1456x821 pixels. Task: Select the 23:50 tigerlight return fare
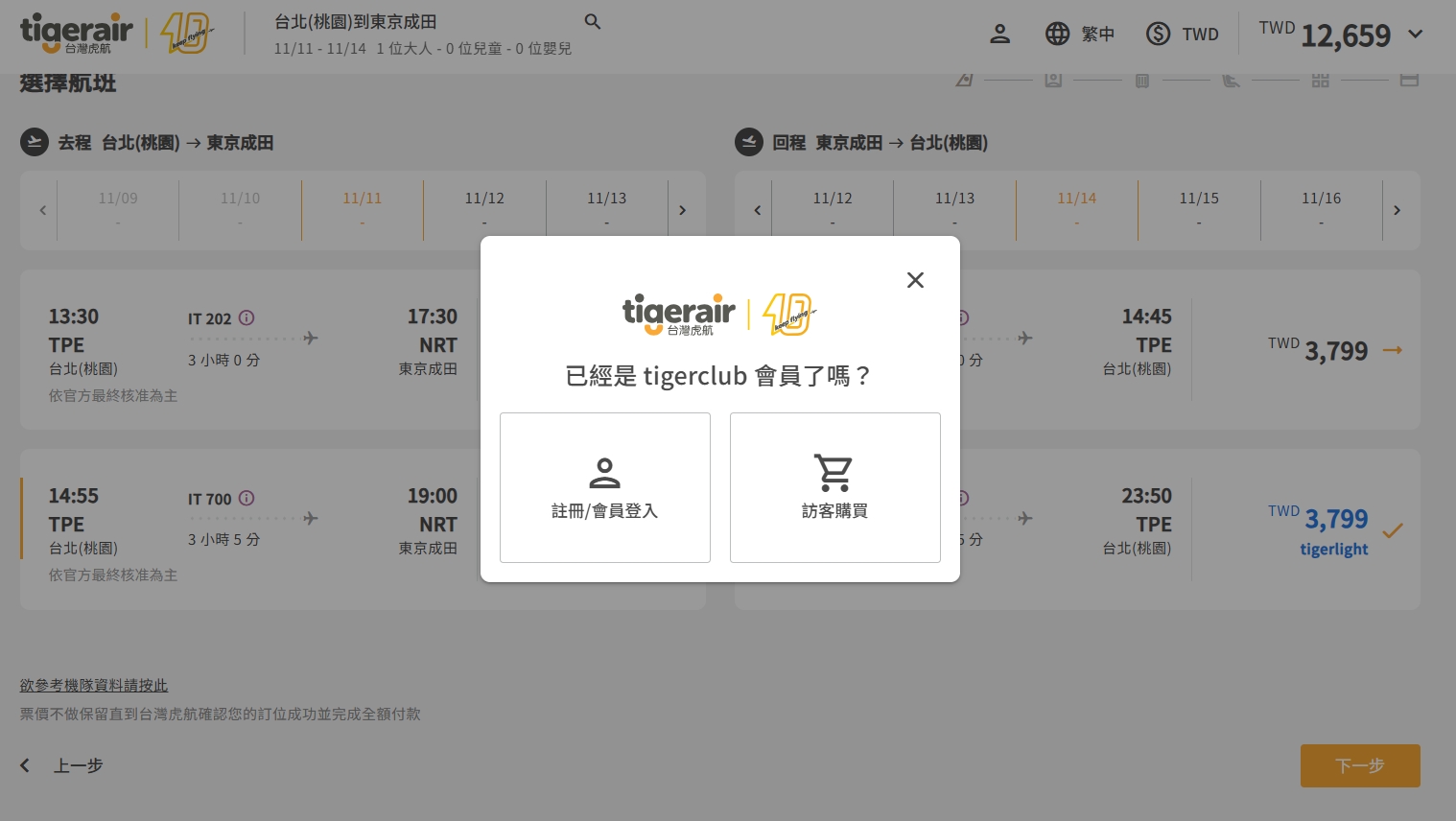pos(1334,530)
